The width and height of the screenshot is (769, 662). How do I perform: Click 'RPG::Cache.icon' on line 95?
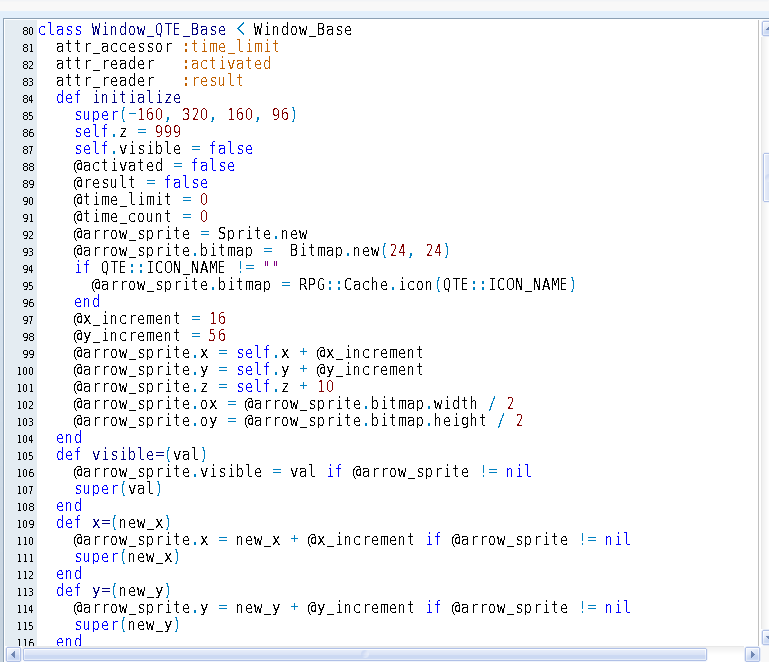click(x=365, y=284)
